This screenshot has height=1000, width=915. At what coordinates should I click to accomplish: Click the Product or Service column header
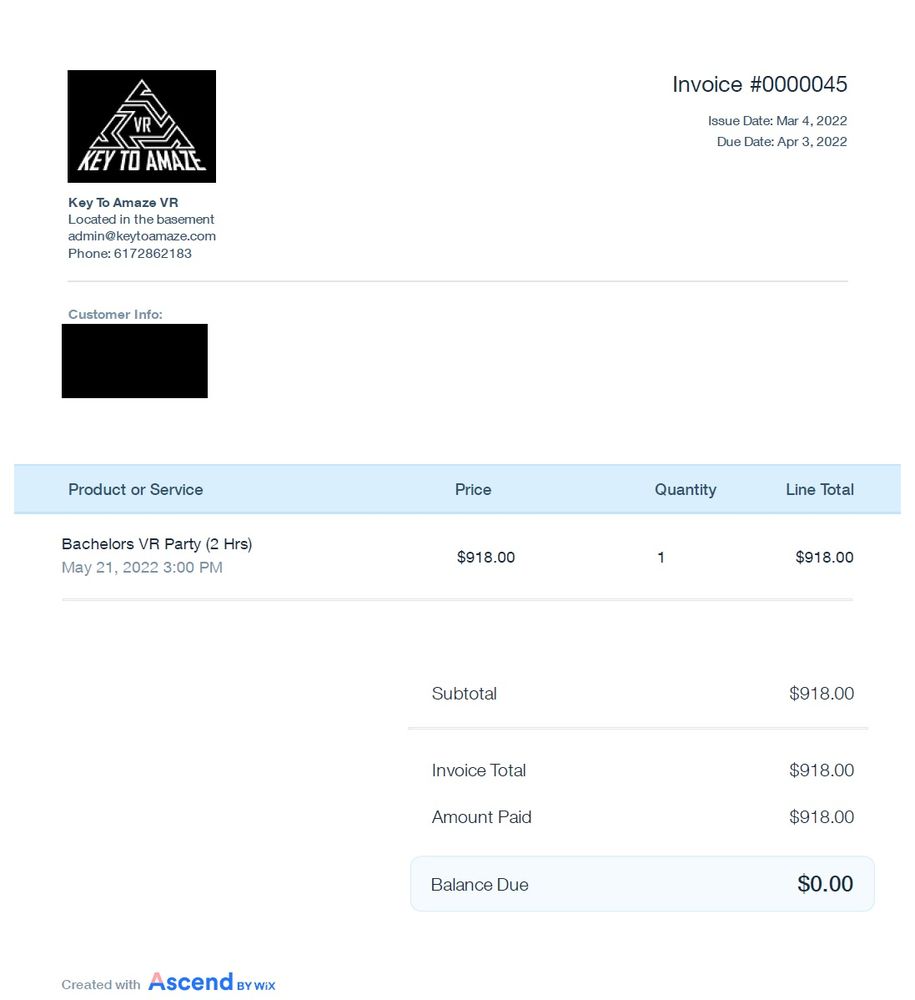click(x=135, y=489)
